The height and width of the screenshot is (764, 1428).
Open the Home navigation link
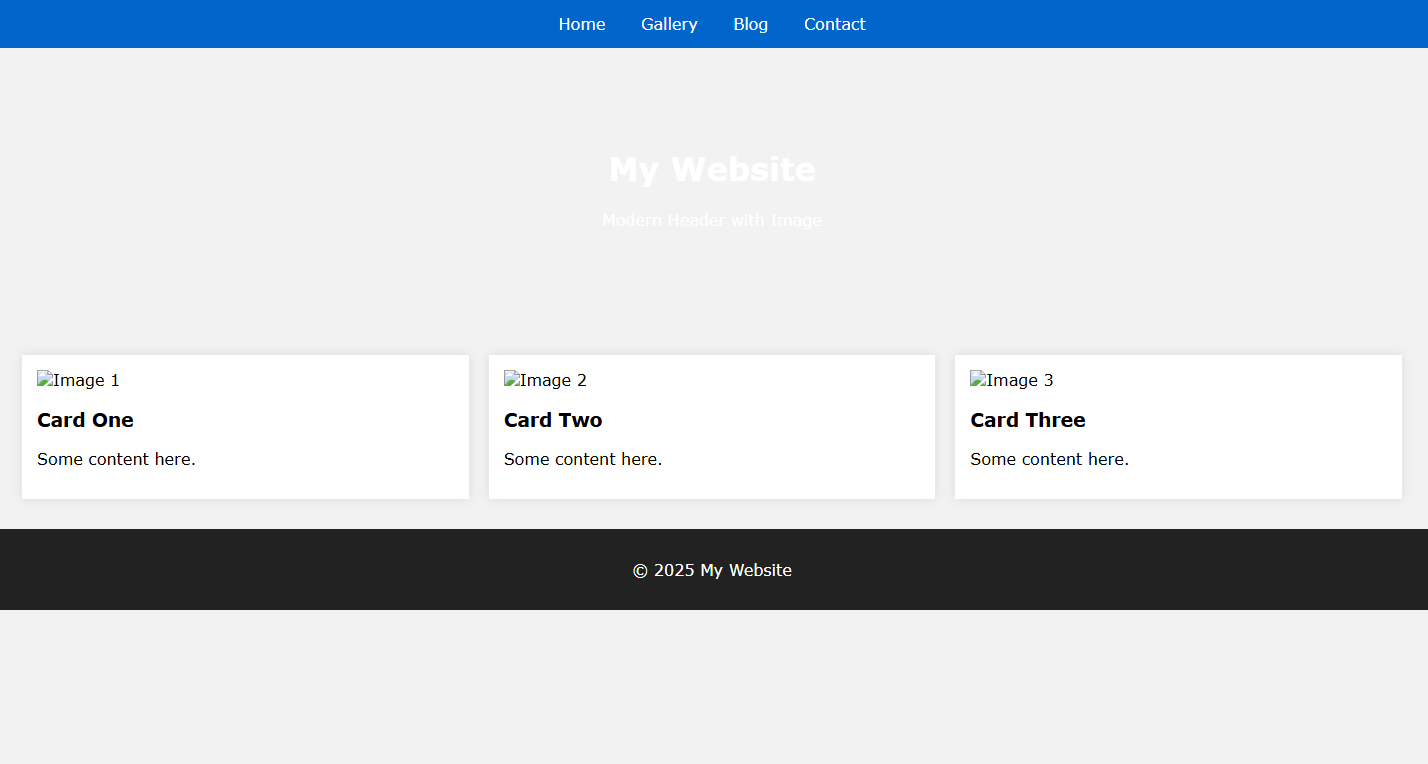tap(581, 24)
